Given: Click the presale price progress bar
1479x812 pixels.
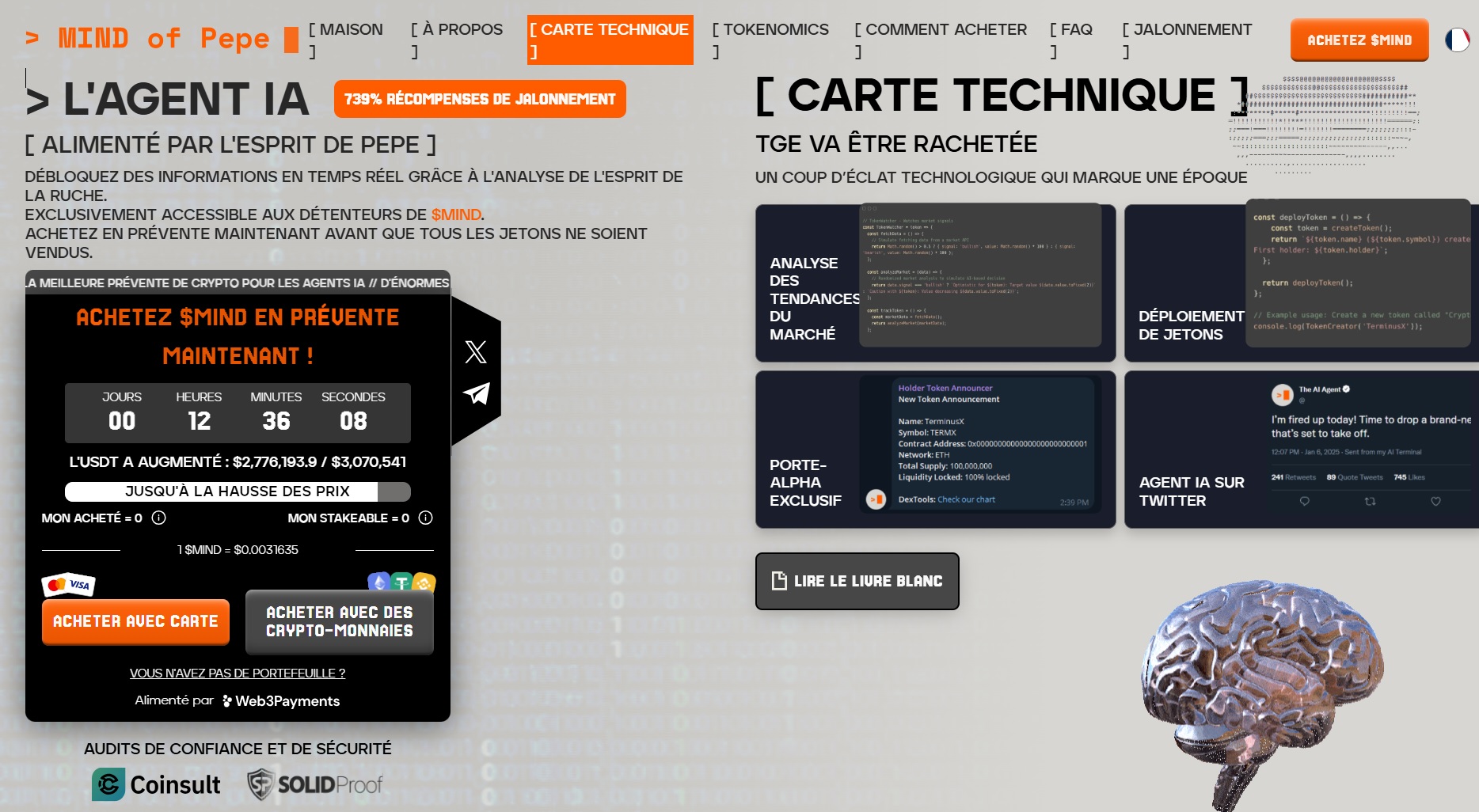Looking at the screenshot, I should [238, 491].
